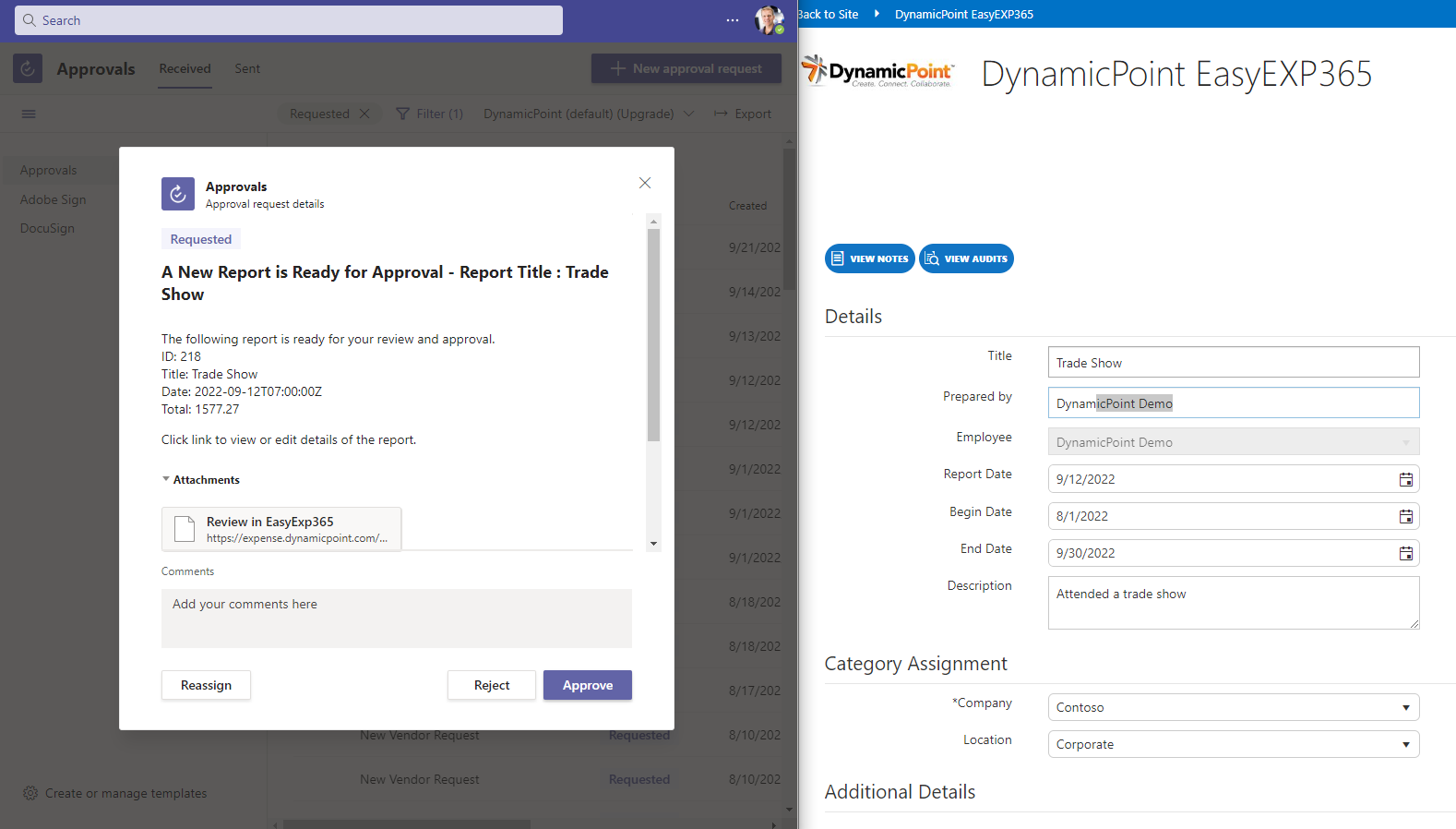Click the Additional Details section heading
Image resolution: width=1456 pixels, height=829 pixels.
click(900, 792)
